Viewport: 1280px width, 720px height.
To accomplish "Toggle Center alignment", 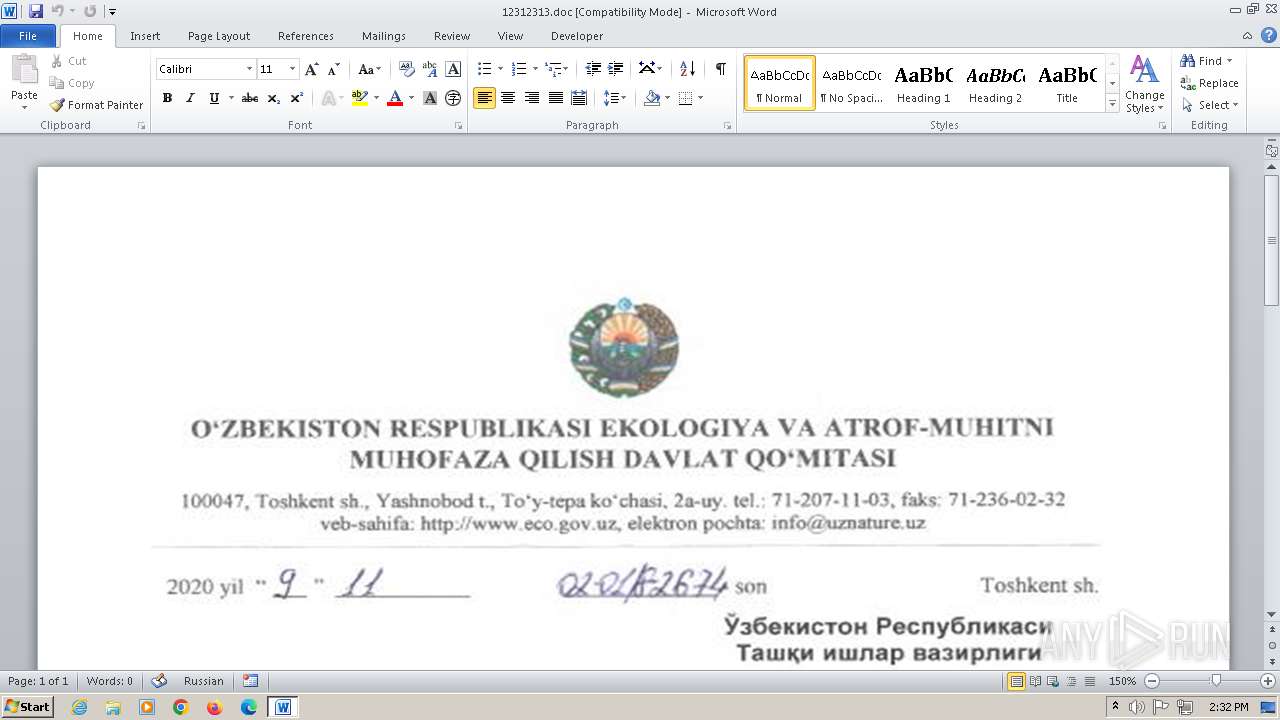I will pyautogui.click(x=508, y=98).
